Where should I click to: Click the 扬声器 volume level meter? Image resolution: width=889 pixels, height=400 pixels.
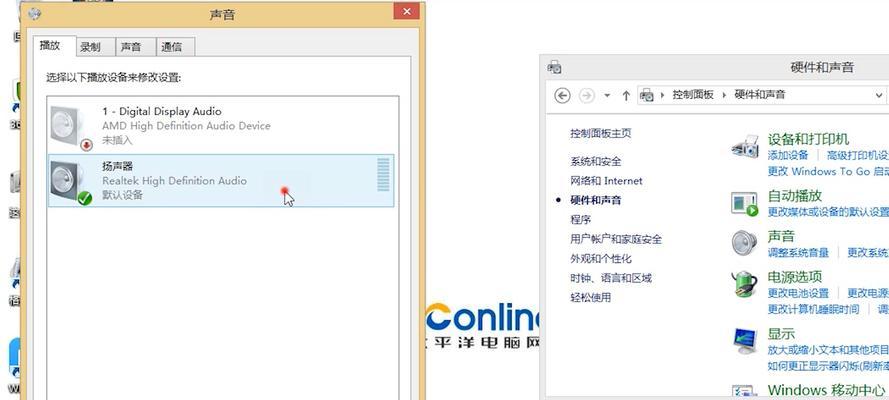pos(384,175)
